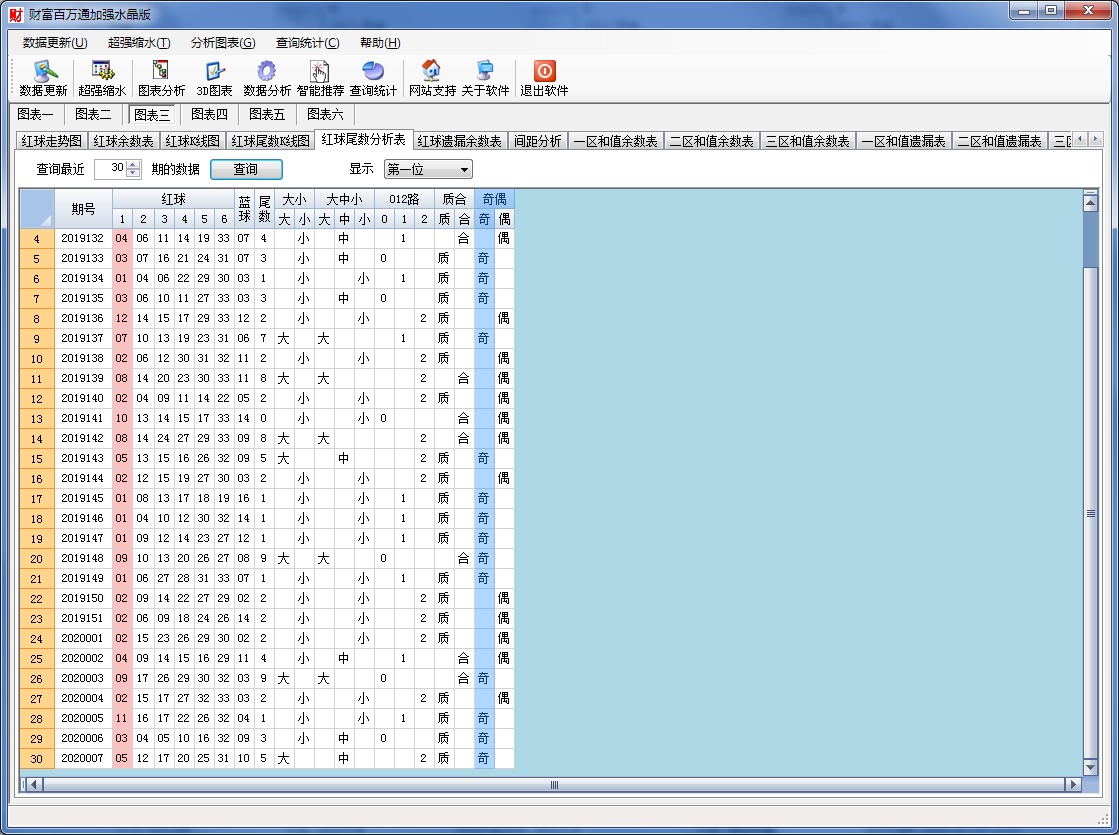Open the 超强缩水 tool
1119x835 pixels.
coord(102,78)
